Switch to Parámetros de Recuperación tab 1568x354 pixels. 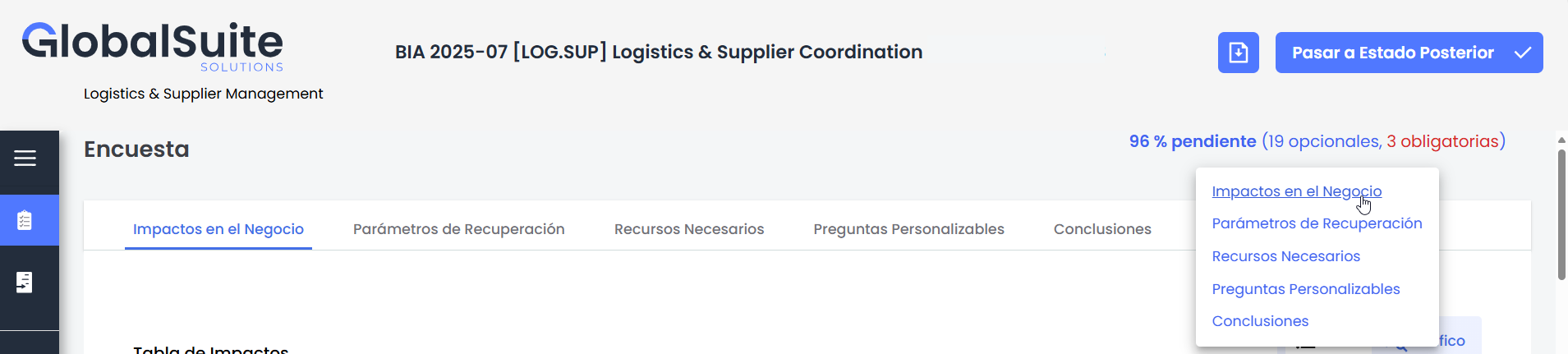[x=458, y=229]
